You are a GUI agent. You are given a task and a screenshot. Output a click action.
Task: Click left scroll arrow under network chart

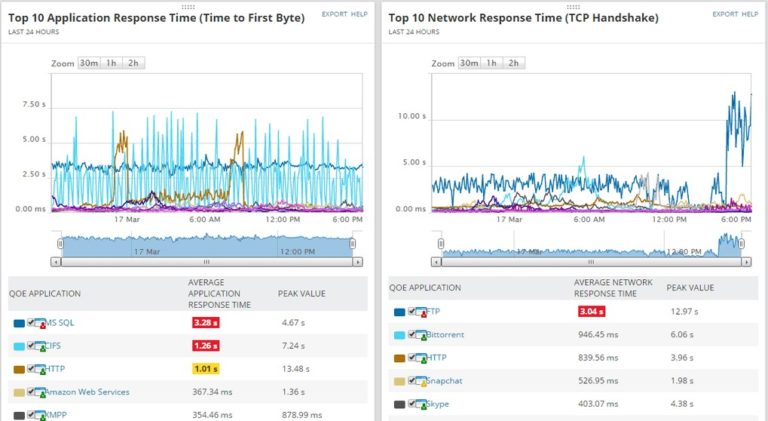click(436, 262)
